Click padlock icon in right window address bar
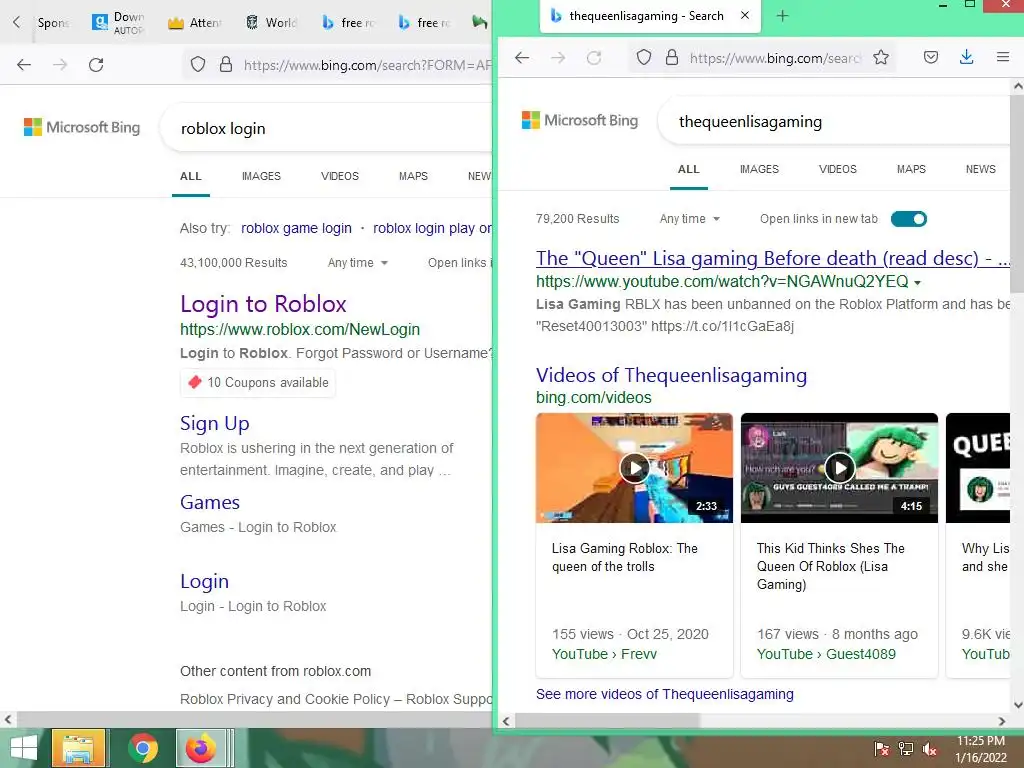This screenshot has width=1024, height=768. pos(672,57)
